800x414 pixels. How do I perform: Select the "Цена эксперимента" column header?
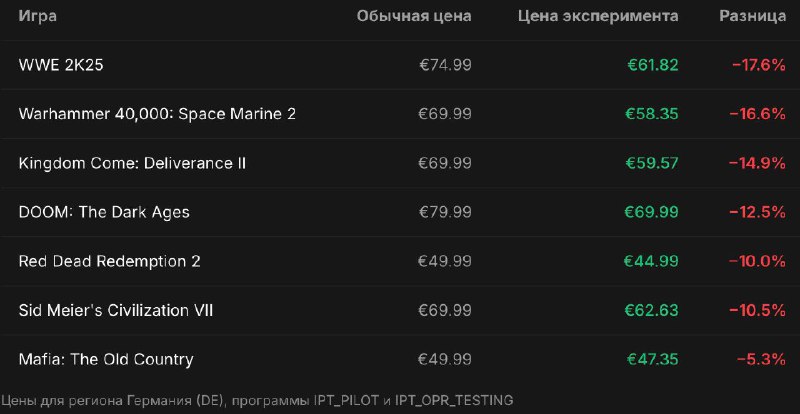(598, 16)
